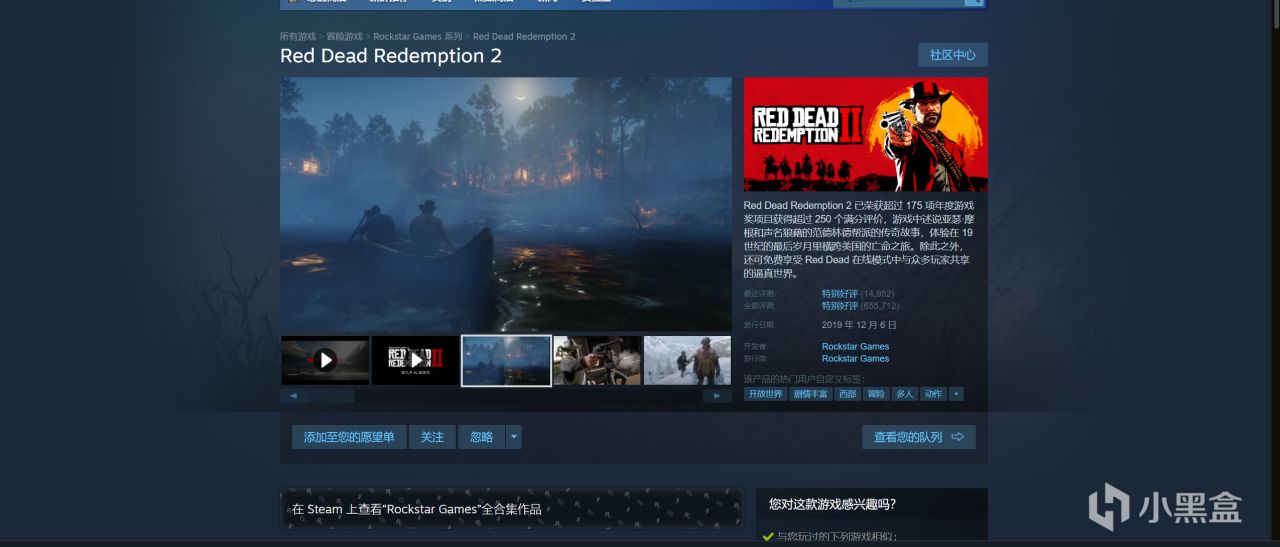Viewport: 1280px width, 547px height.
Task: Open the Rockstar Games 全合集作品 franchise banner
Action: 511,508
